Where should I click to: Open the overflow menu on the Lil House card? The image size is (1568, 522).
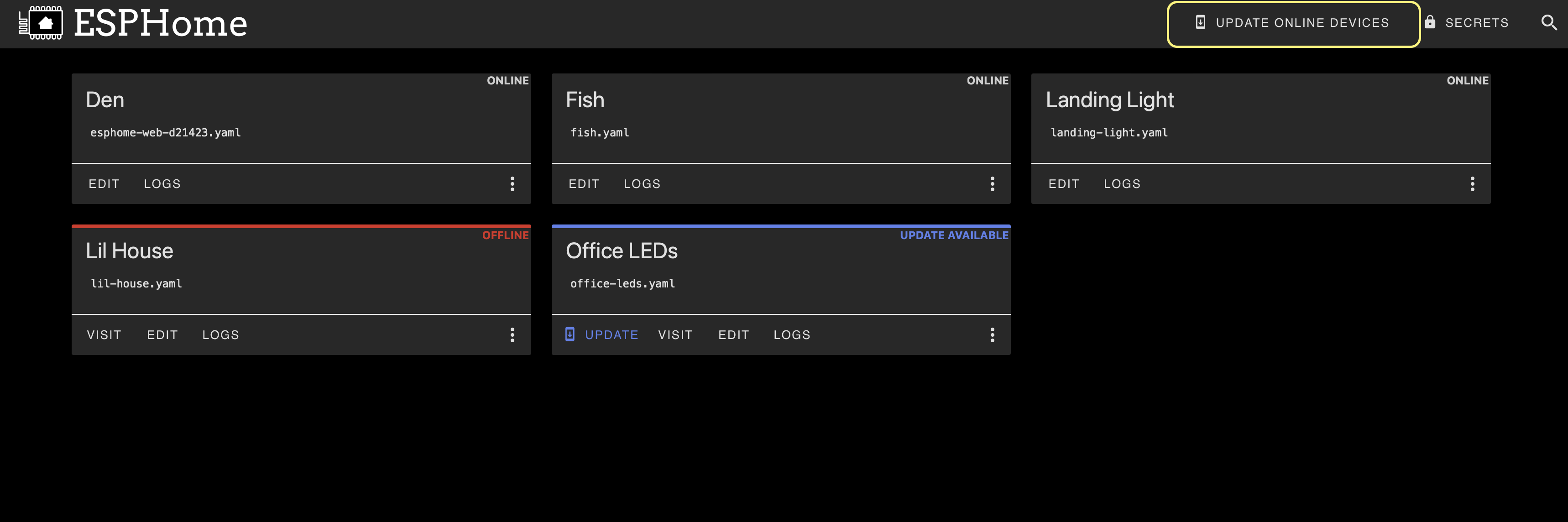click(x=512, y=334)
